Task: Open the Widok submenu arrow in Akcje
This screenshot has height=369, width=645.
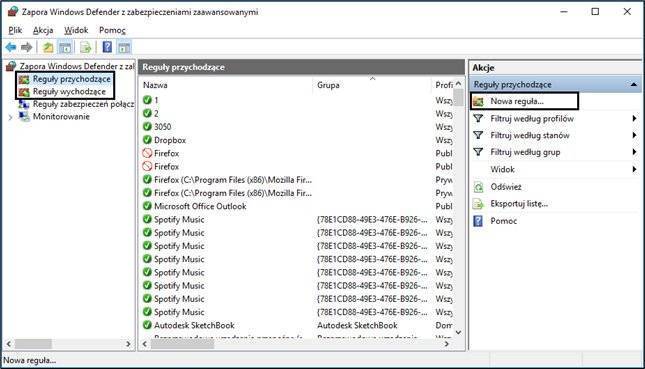Action: point(634,169)
